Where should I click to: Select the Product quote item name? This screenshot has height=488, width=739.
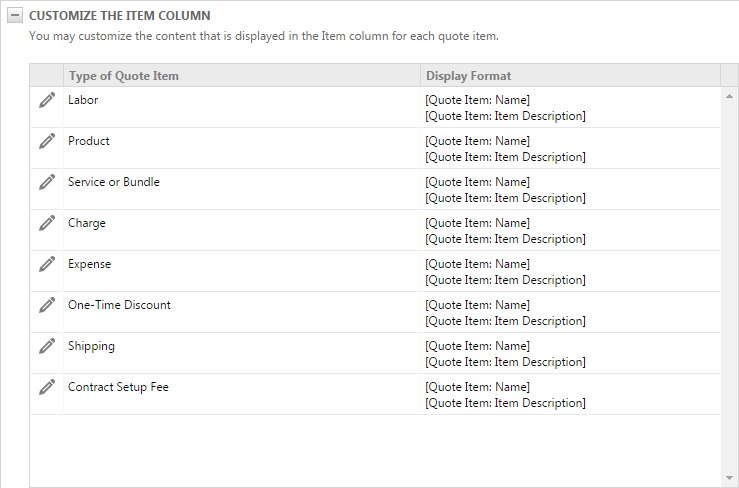[89, 141]
